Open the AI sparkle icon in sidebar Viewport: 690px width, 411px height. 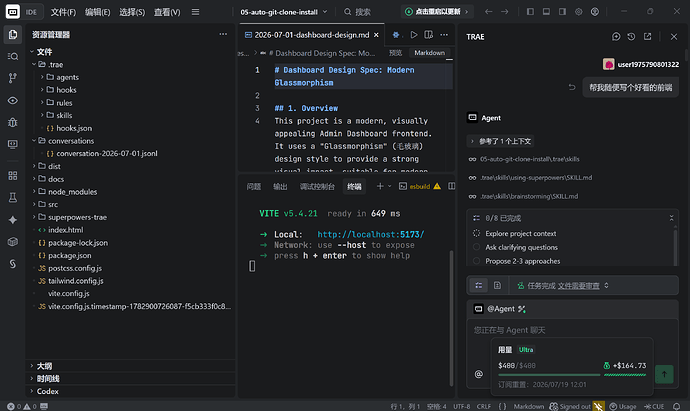(13, 220)
